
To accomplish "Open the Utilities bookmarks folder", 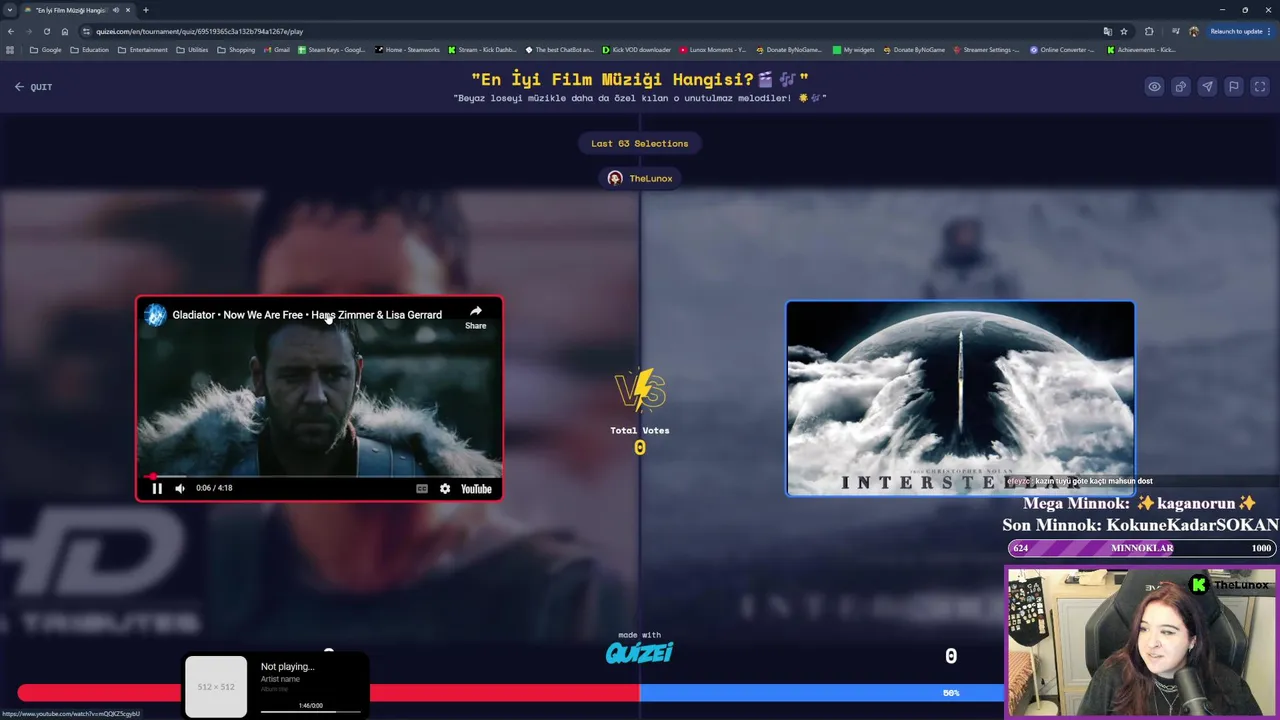I will pos(192,49).
